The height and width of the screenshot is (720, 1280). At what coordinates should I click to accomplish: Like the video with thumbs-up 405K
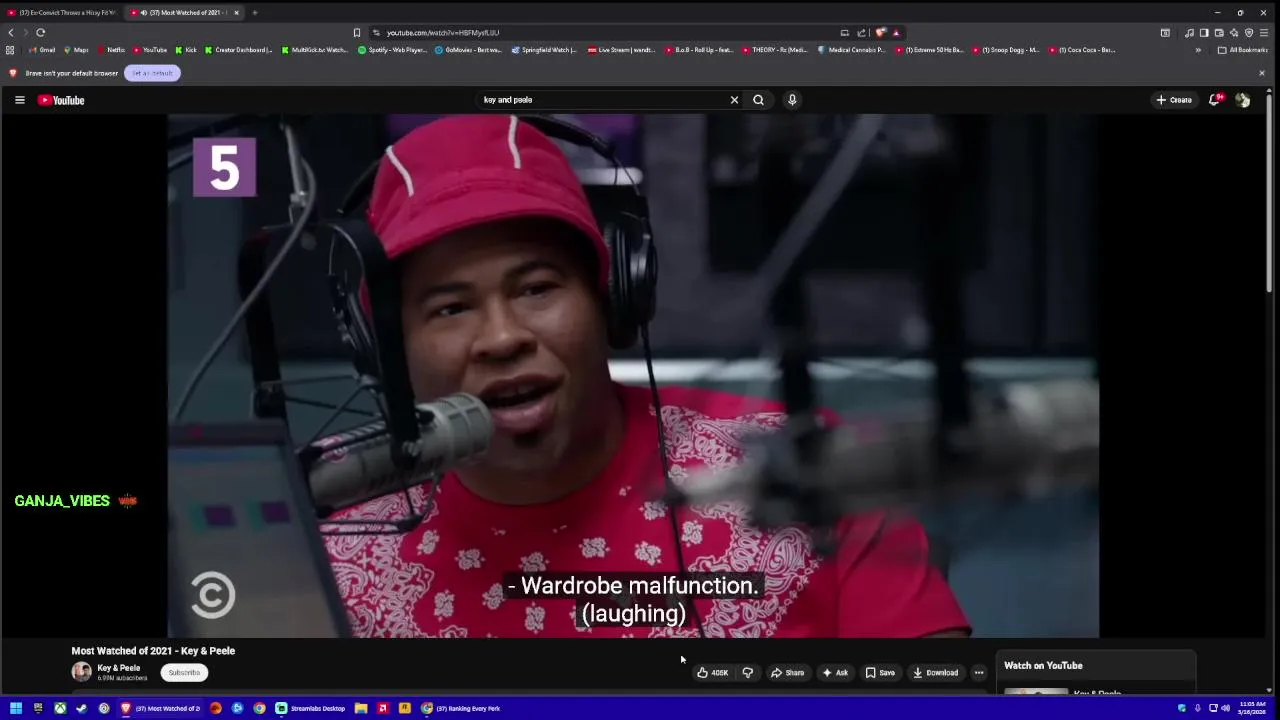(712, 673)
